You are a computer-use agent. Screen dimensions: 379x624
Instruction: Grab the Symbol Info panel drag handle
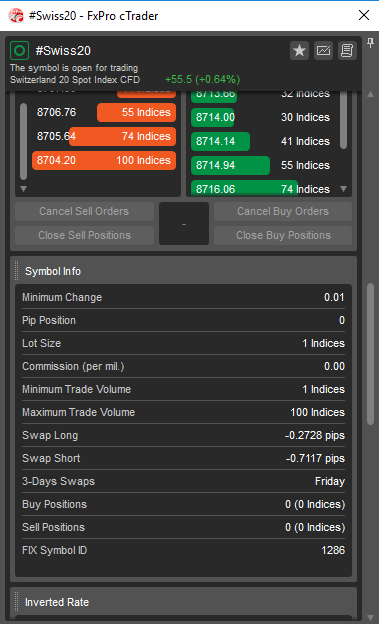[17, 271]
